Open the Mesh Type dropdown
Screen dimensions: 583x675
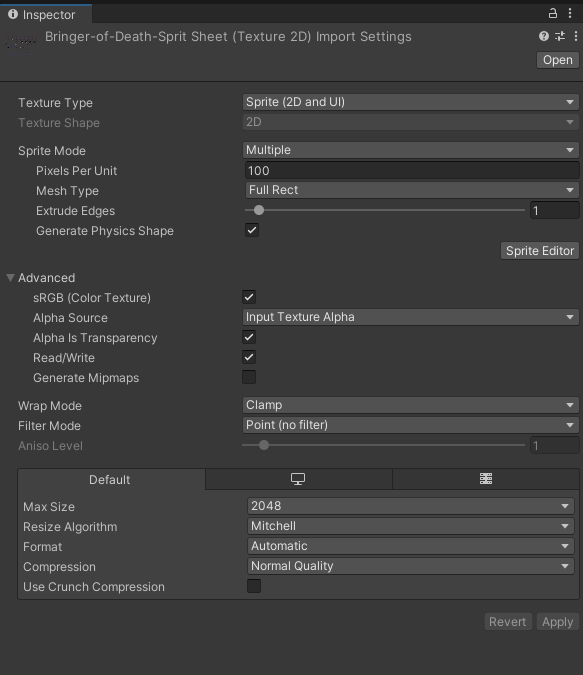[x=412, y=190]
